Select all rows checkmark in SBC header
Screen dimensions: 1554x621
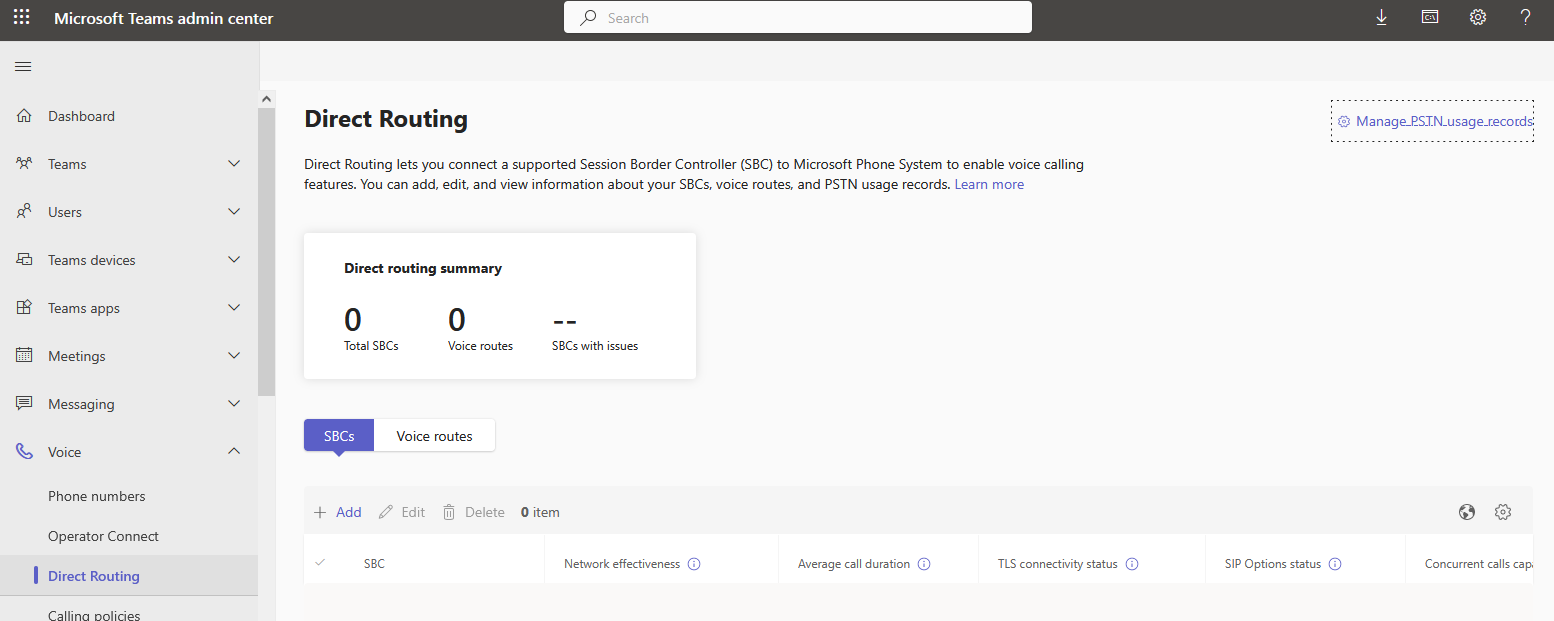[x=320, y=563]
